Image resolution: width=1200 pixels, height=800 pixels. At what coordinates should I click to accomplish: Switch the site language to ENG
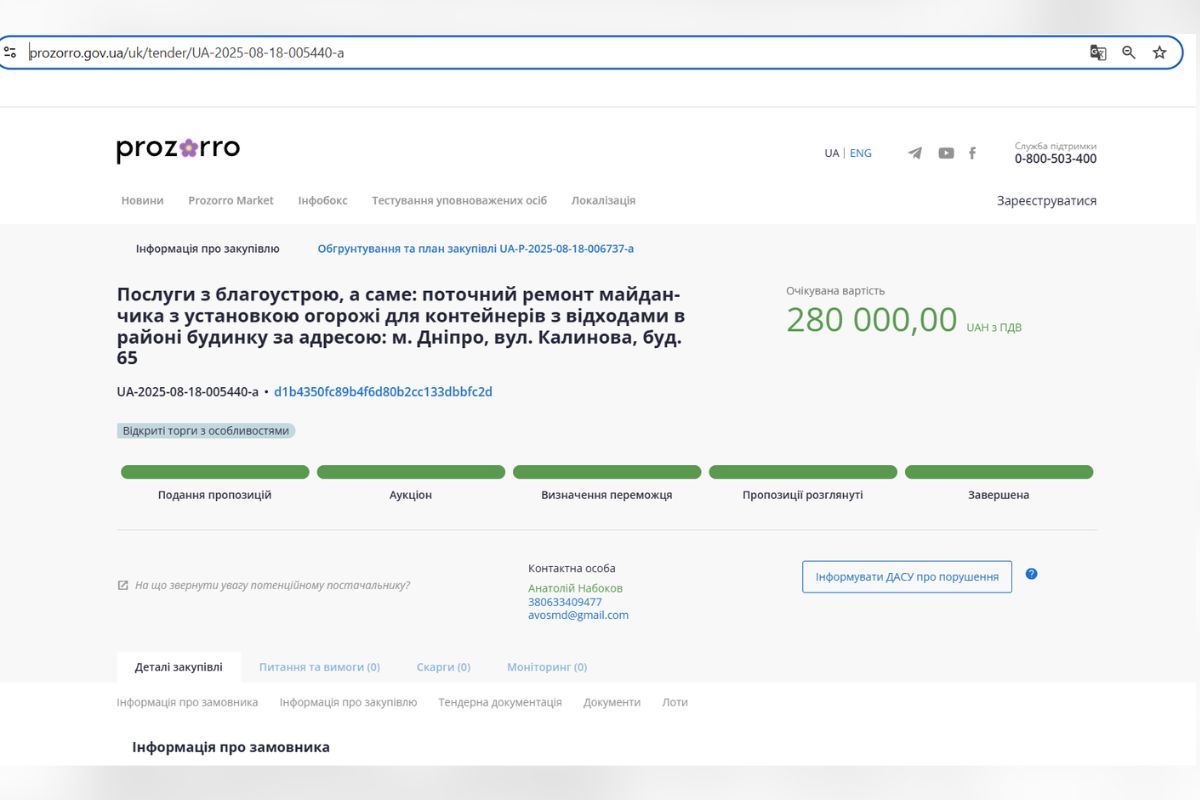coord(861,153)
